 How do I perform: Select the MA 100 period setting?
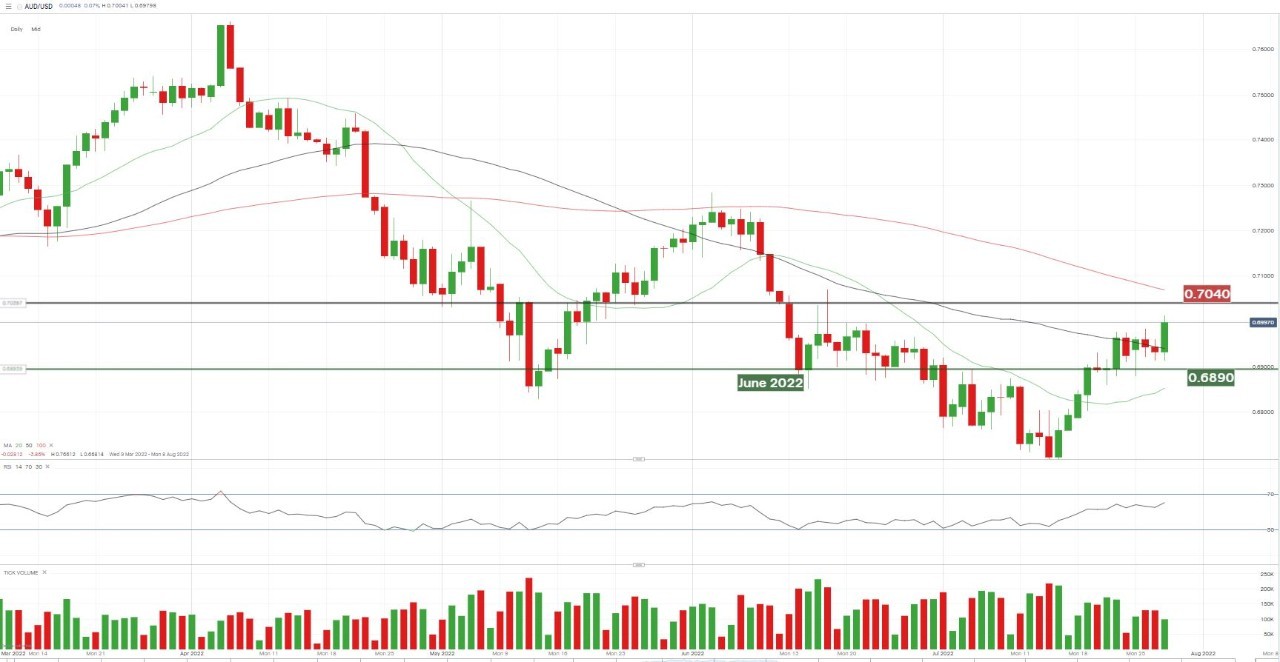click(41, 445)
